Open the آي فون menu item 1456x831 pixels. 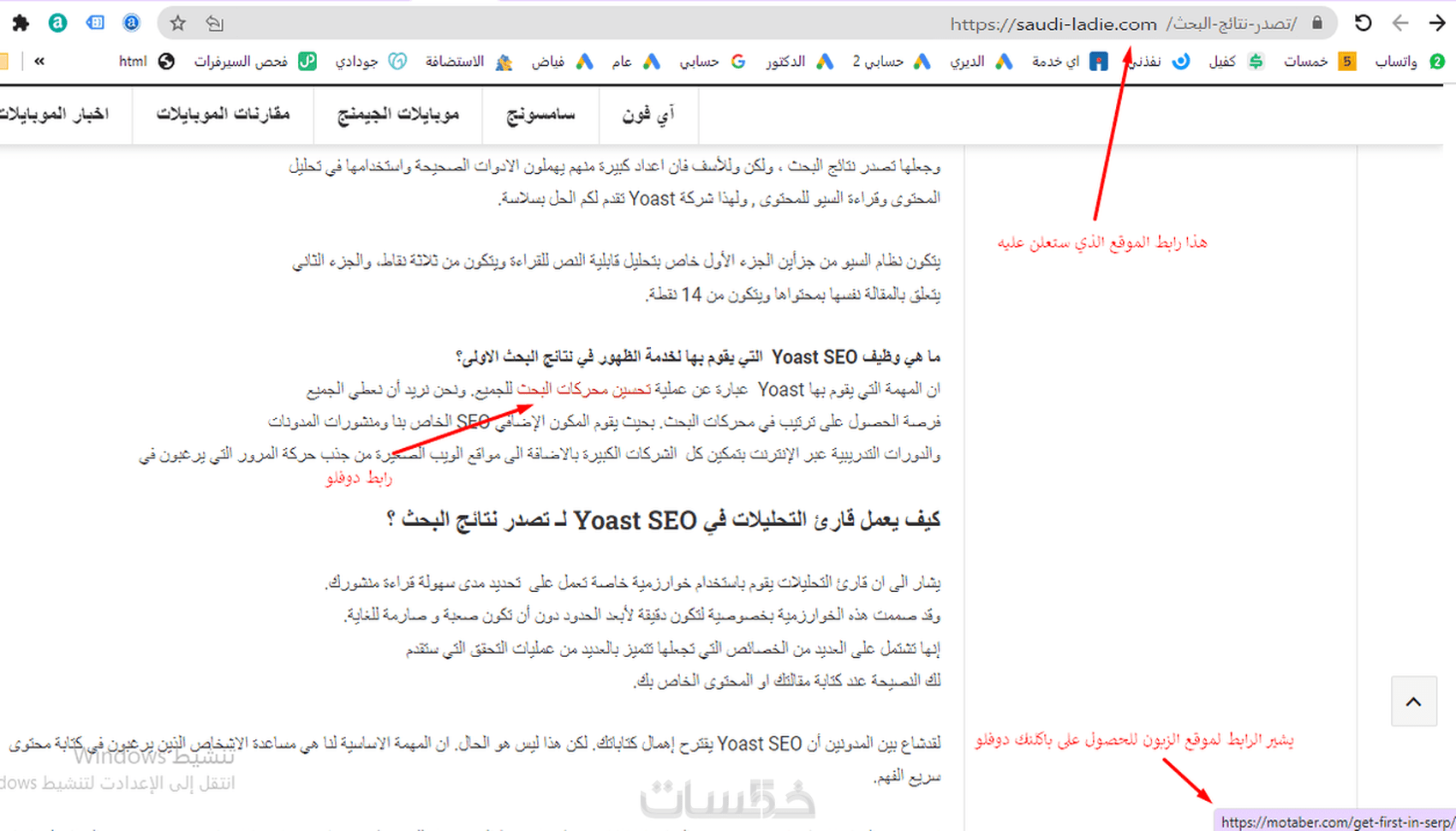[x=648, y=115]
